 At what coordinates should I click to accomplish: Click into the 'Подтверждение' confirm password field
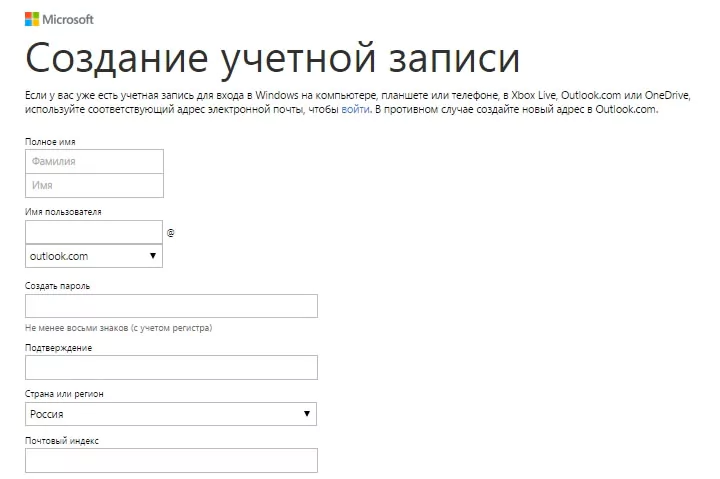[x=171, y=367]
